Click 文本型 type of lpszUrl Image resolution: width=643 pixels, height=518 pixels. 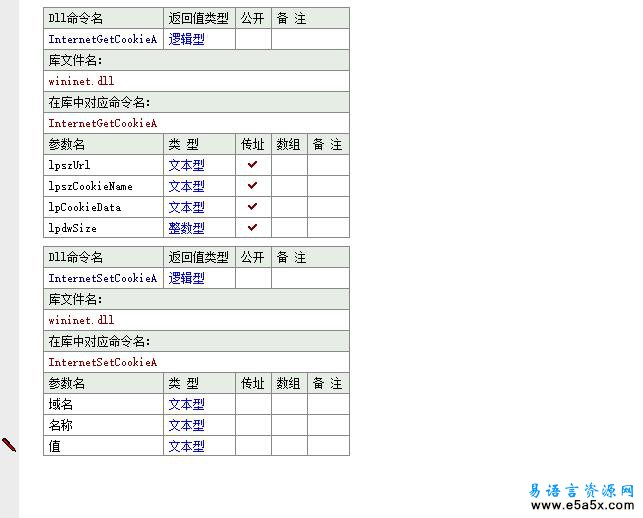pos(187,165)
